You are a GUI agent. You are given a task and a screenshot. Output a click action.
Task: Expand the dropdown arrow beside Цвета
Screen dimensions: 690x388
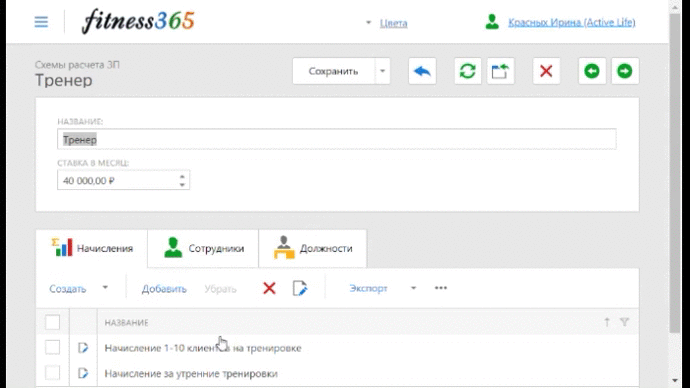tap(368, 22)
